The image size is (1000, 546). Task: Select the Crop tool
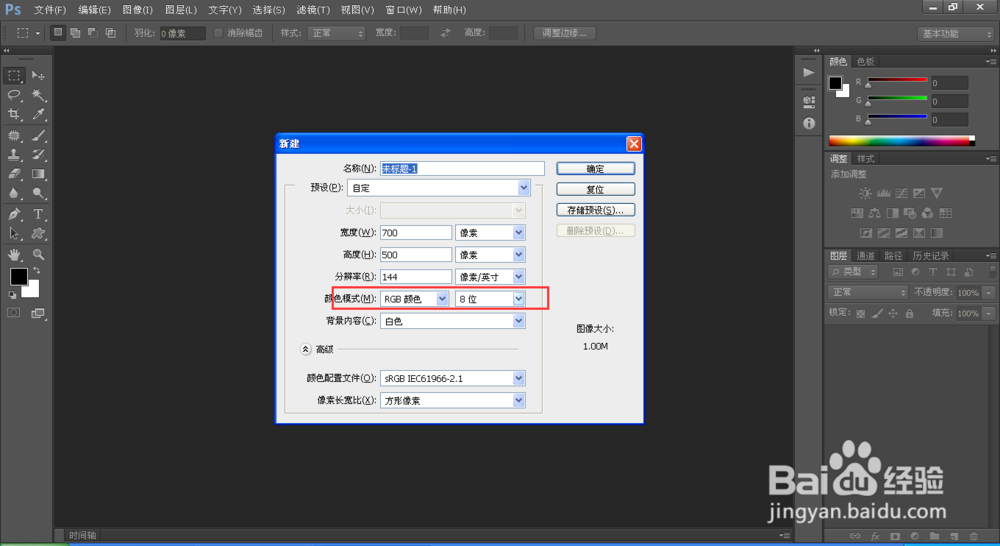coord(14,114)
